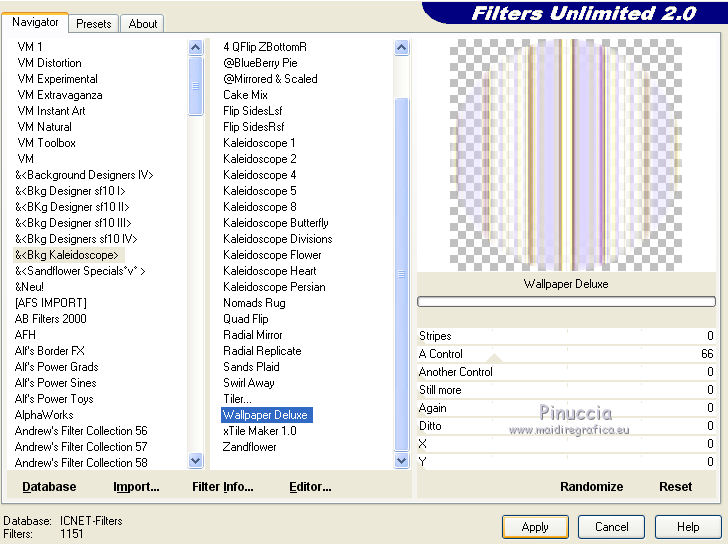Open the Presets tab
Screen dimensions: 728x544
coord(94,24)
